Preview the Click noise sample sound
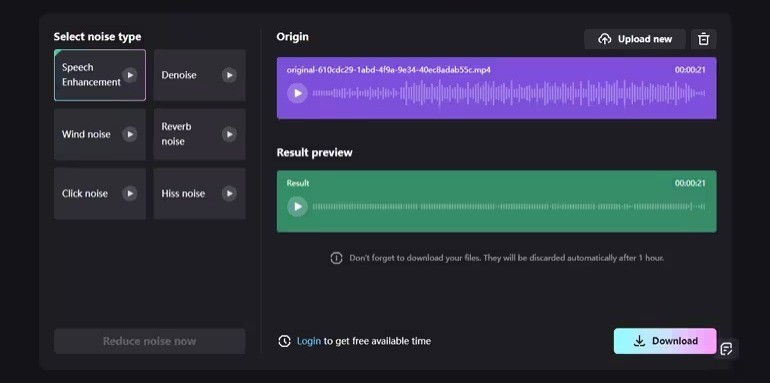This screenshot has width=770, height=383. click(x=130, y=193)
